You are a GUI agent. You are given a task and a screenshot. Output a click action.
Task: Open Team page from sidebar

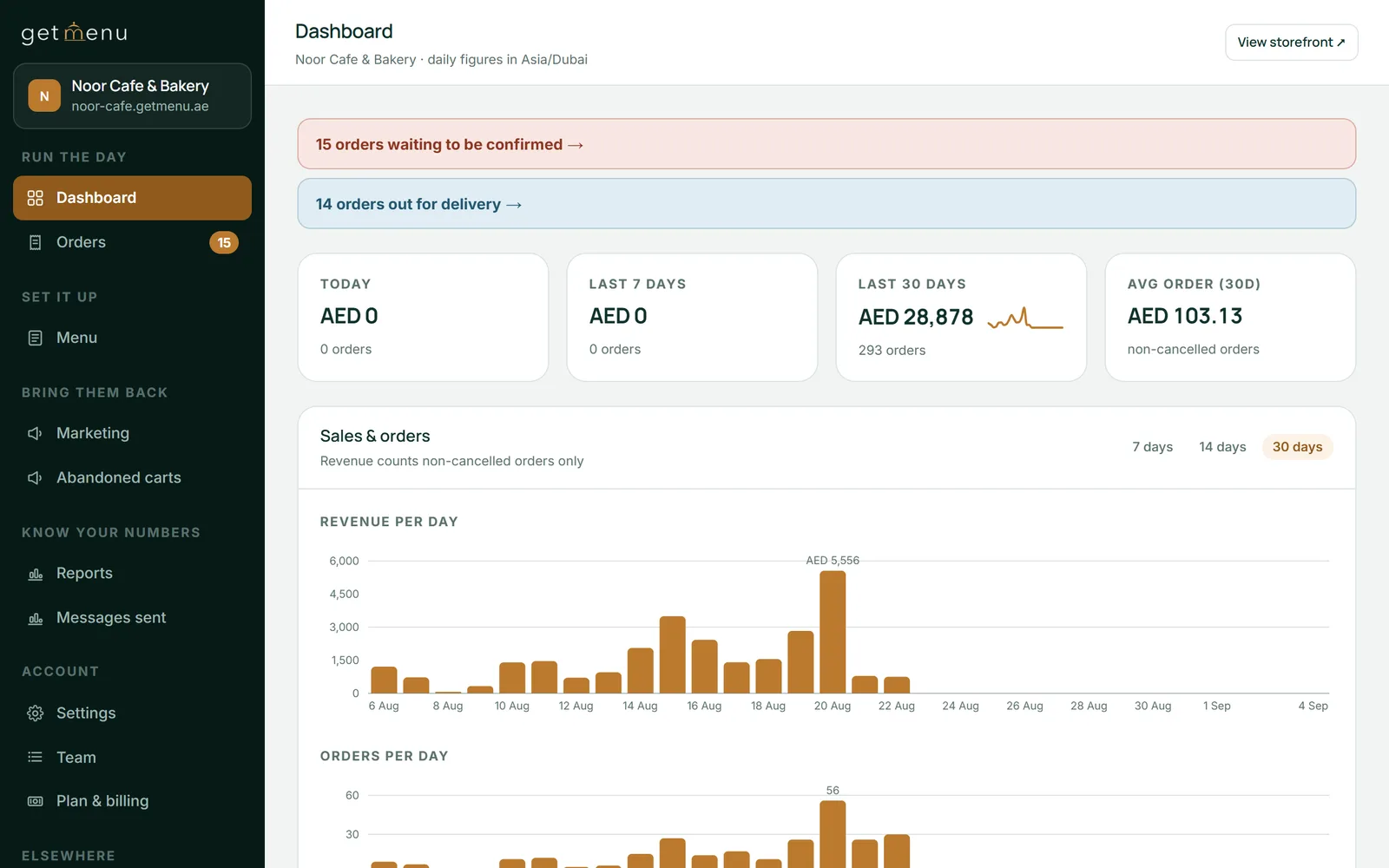pyautogui.click(x=132, y=757)
